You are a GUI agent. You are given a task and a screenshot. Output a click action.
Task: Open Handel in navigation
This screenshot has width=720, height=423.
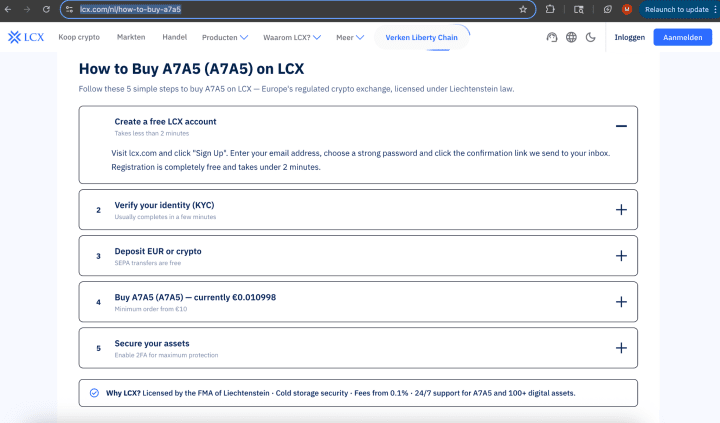(174, 37)
